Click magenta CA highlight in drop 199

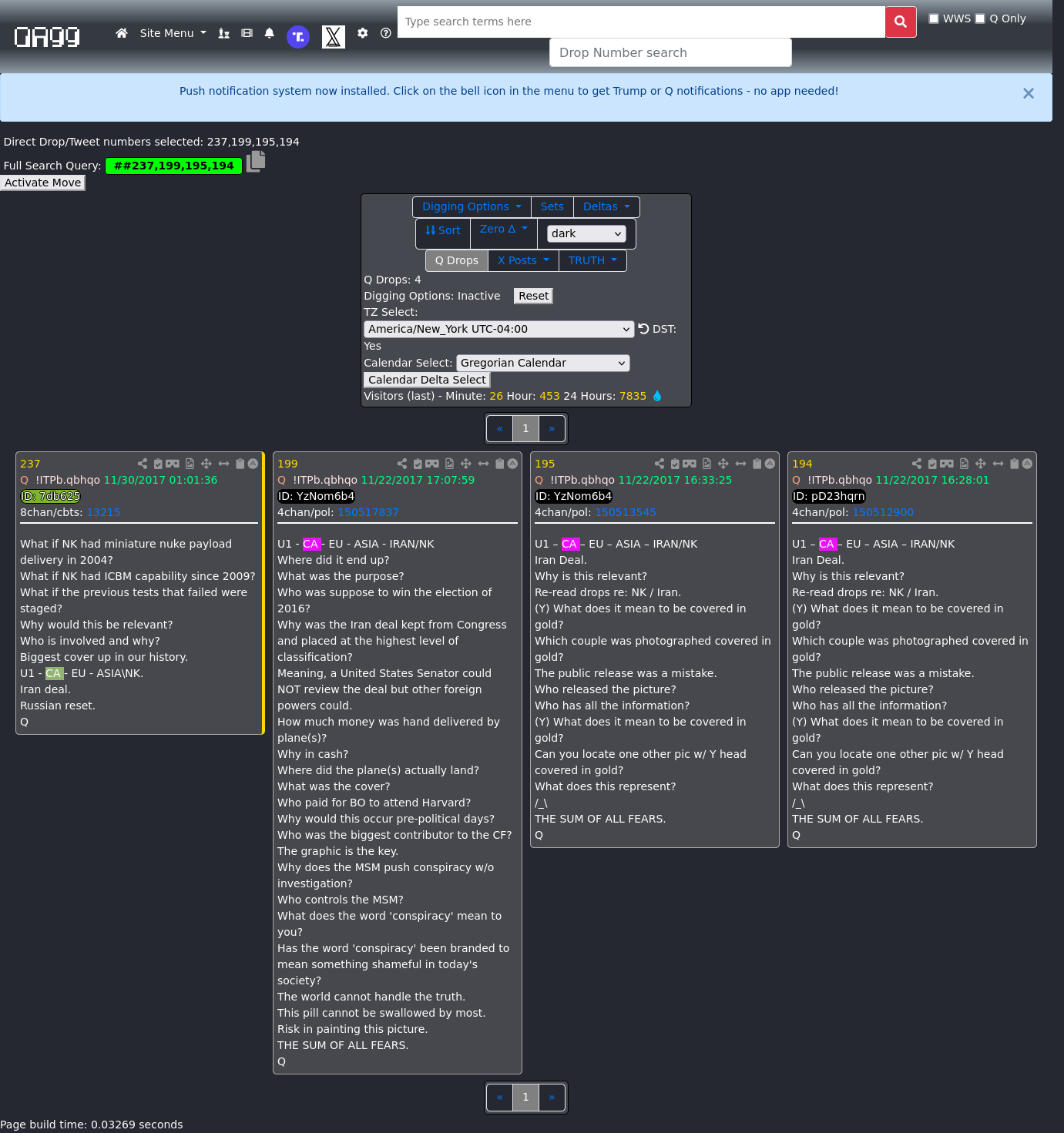[x=311, y=544]
